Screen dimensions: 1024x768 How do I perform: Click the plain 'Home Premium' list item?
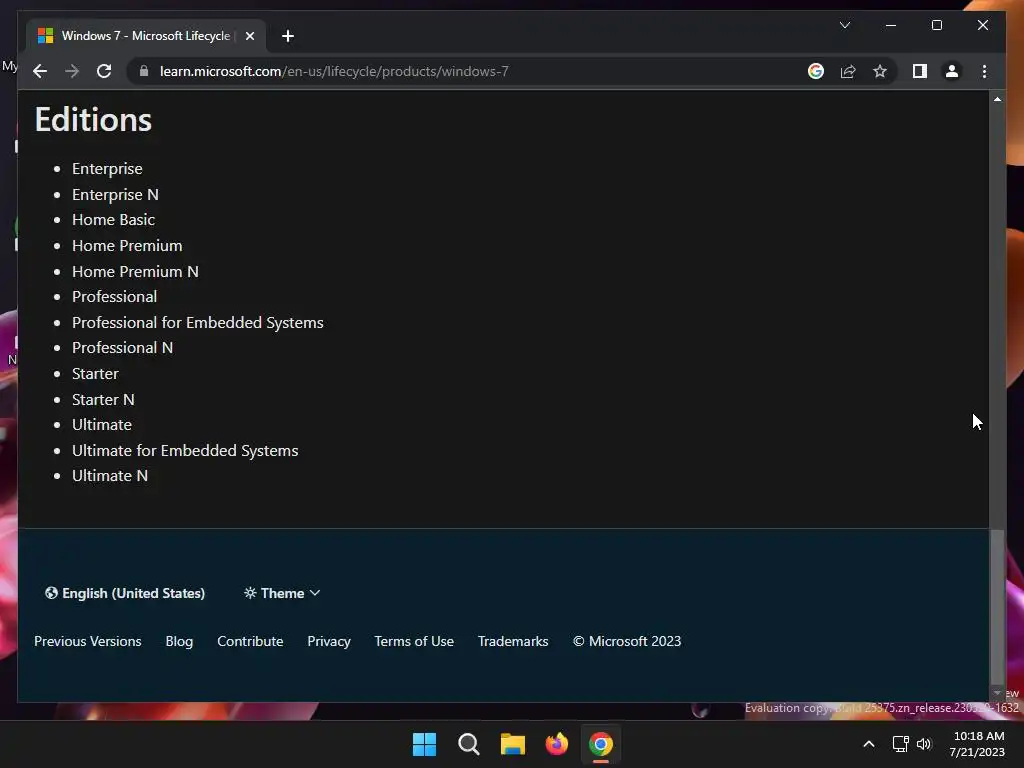coord(127,246)
